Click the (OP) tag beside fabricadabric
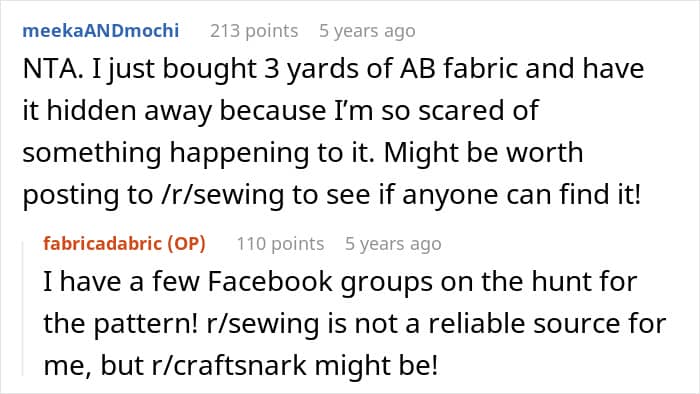 [x=186, y=244]
